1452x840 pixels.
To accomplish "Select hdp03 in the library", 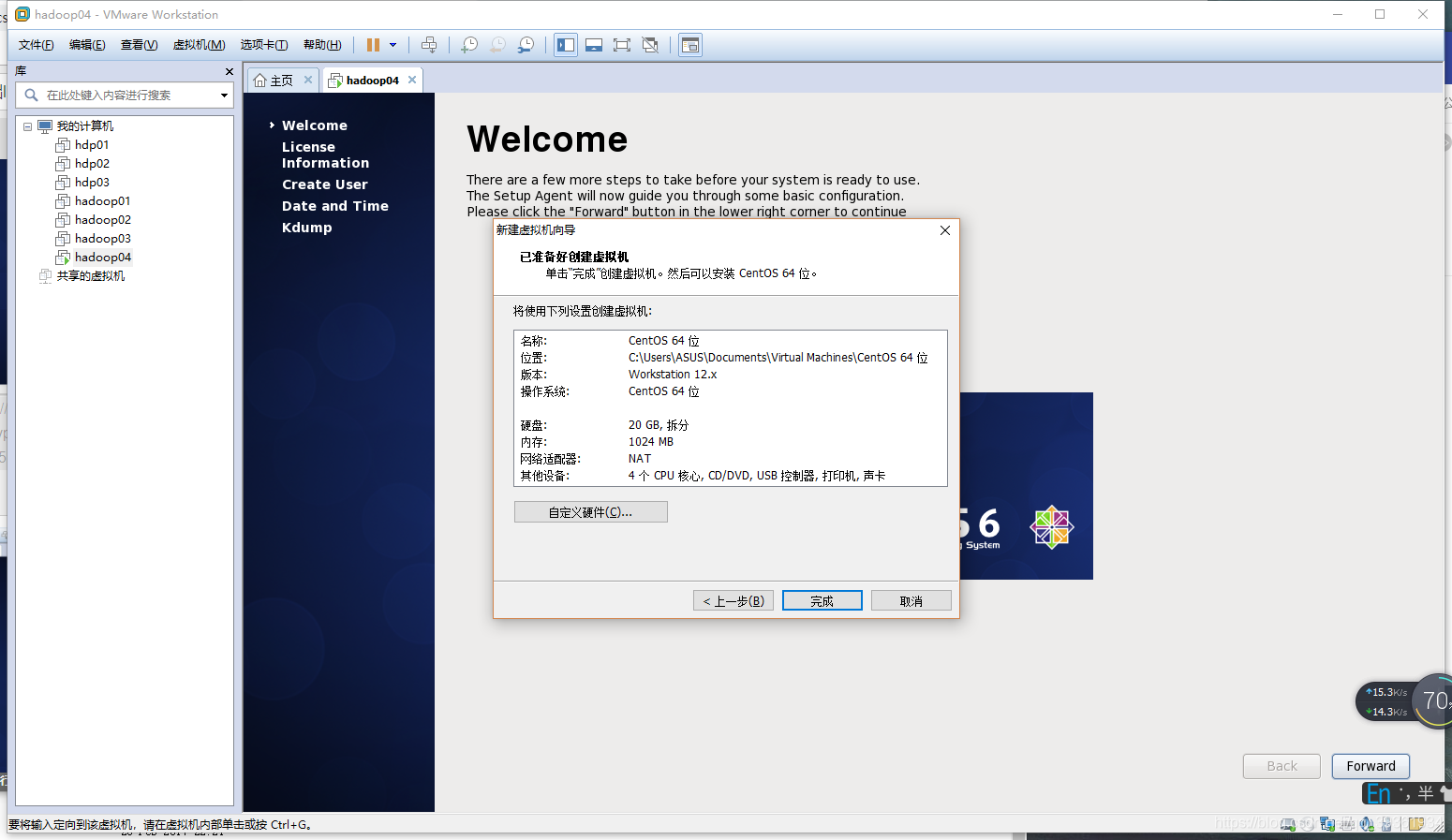I will (x=92, y=183).
